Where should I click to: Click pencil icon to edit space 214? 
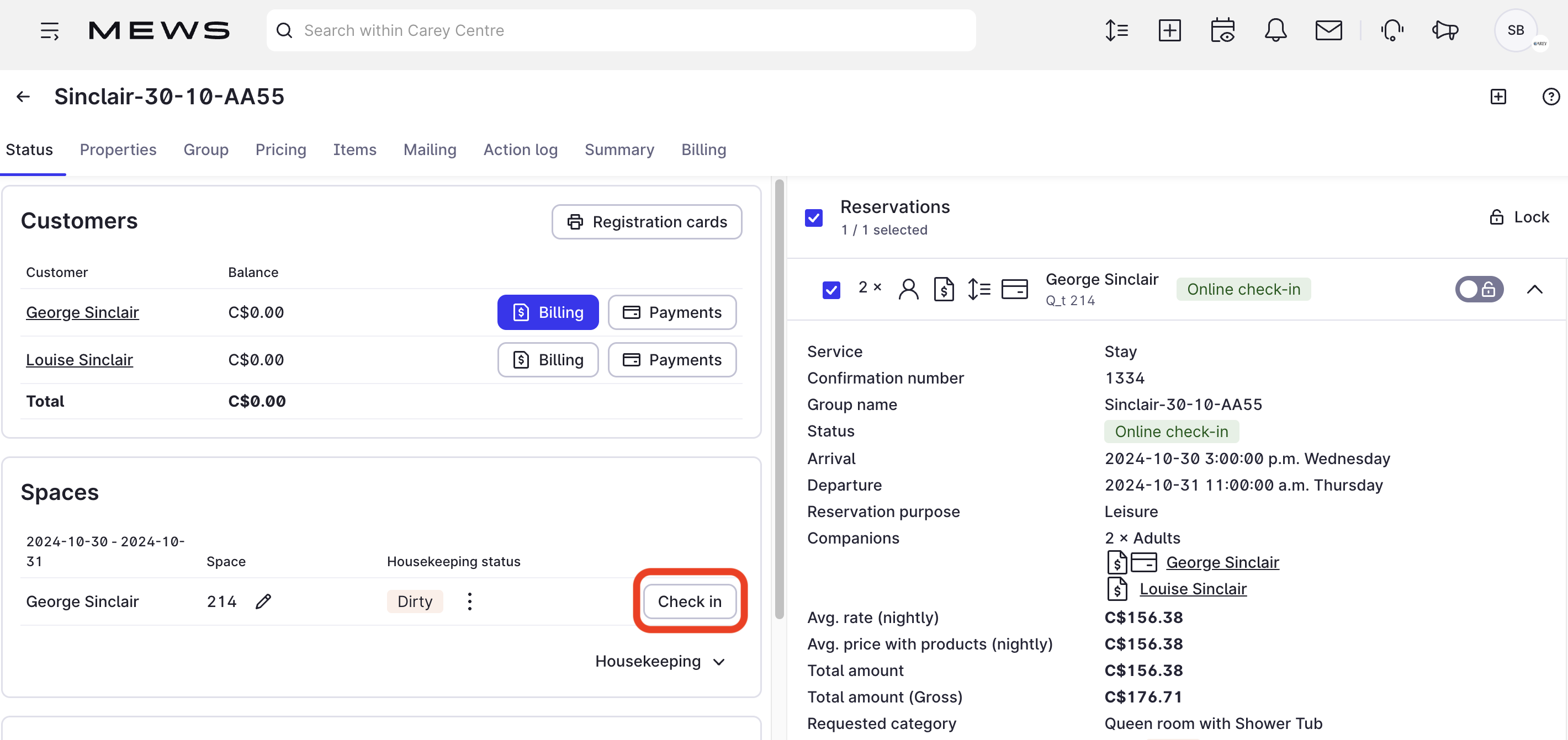pos(263,601)
